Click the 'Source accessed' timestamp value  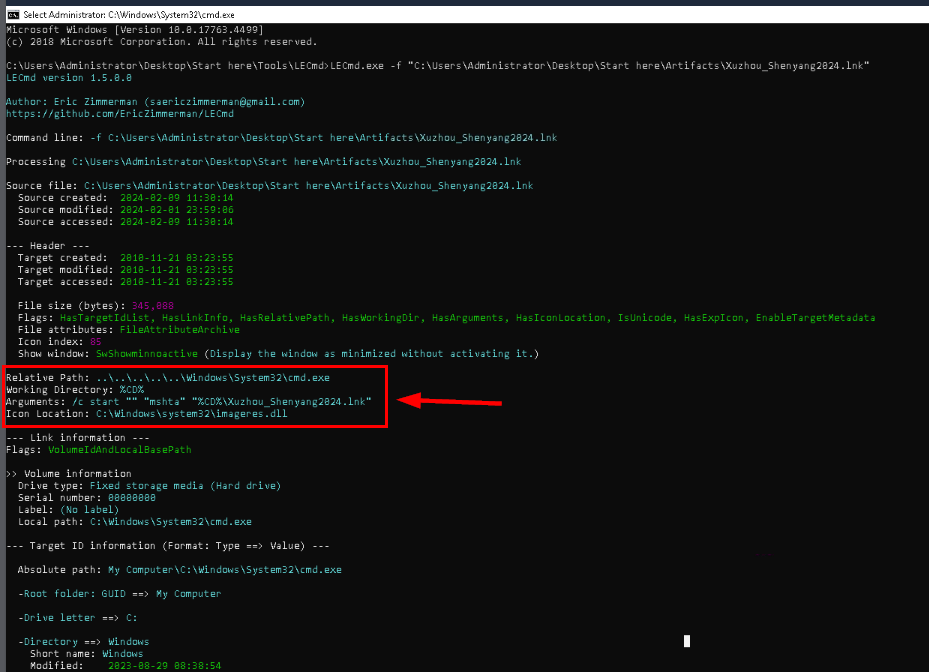pos(177,222)
